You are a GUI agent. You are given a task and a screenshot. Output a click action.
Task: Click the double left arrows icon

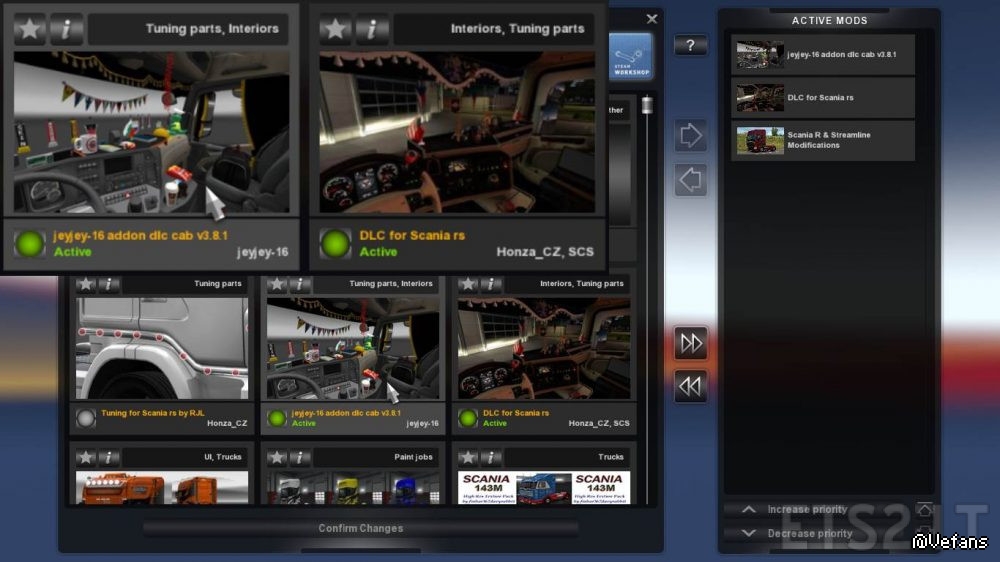(691, 386)
